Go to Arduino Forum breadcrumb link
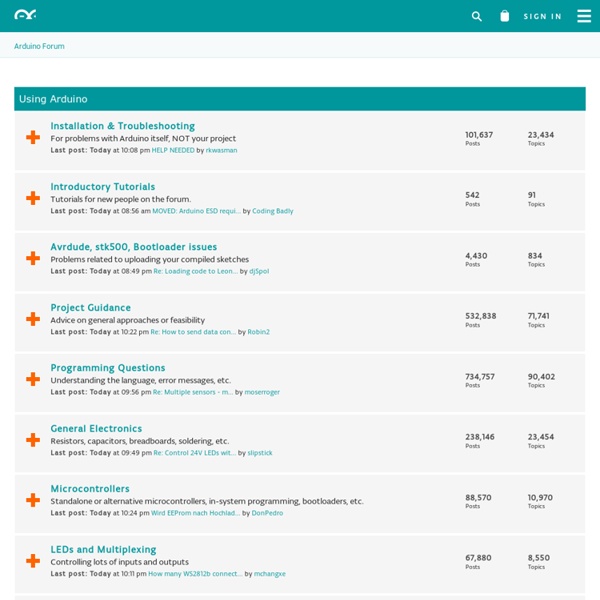 [39, 46]
